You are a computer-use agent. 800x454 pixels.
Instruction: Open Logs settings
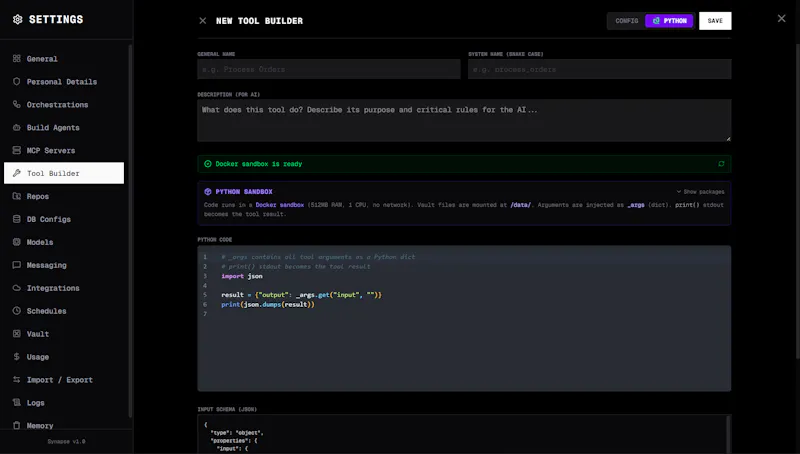[64, 402]
